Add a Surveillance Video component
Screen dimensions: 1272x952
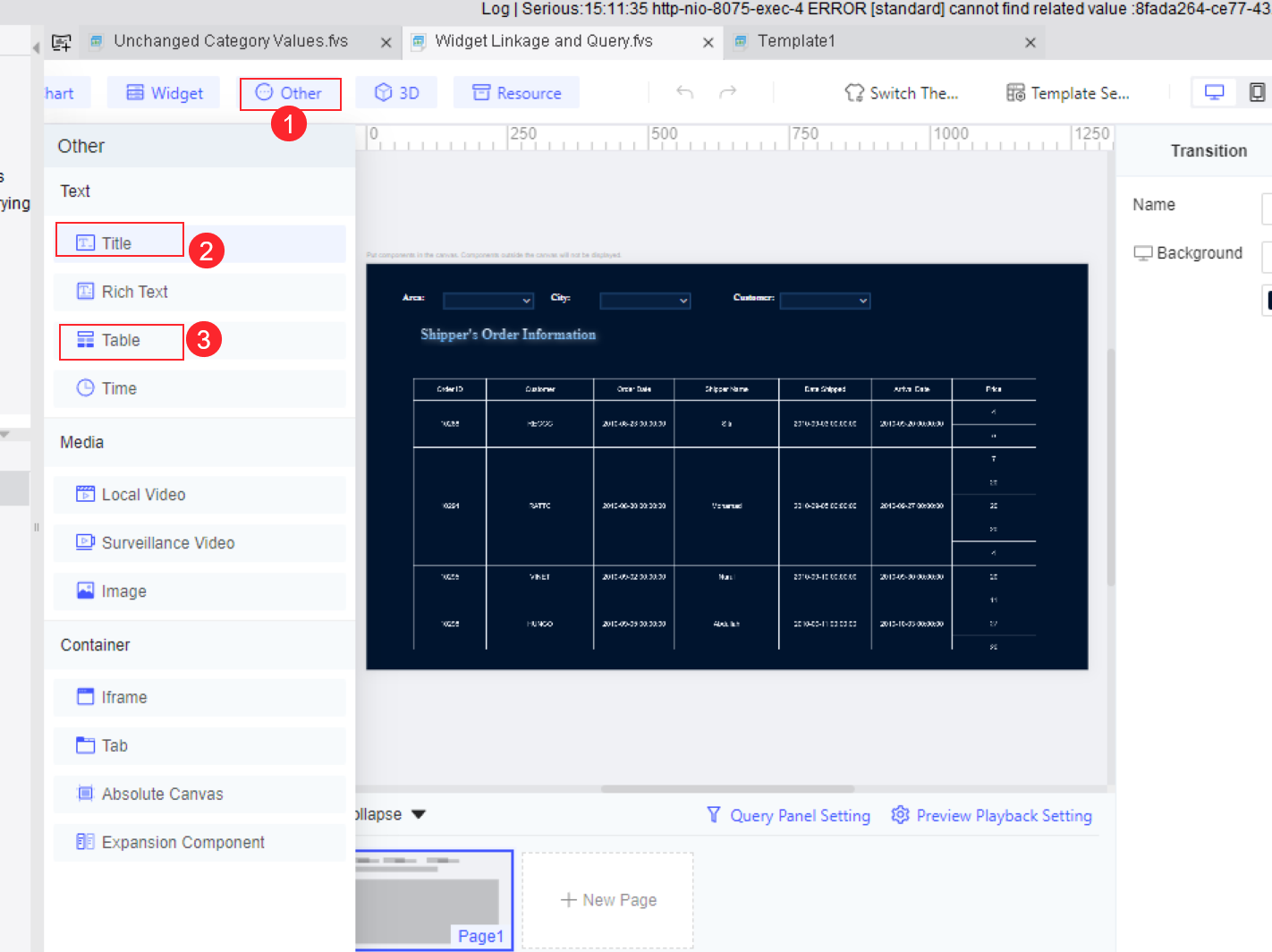click(199, 543)
